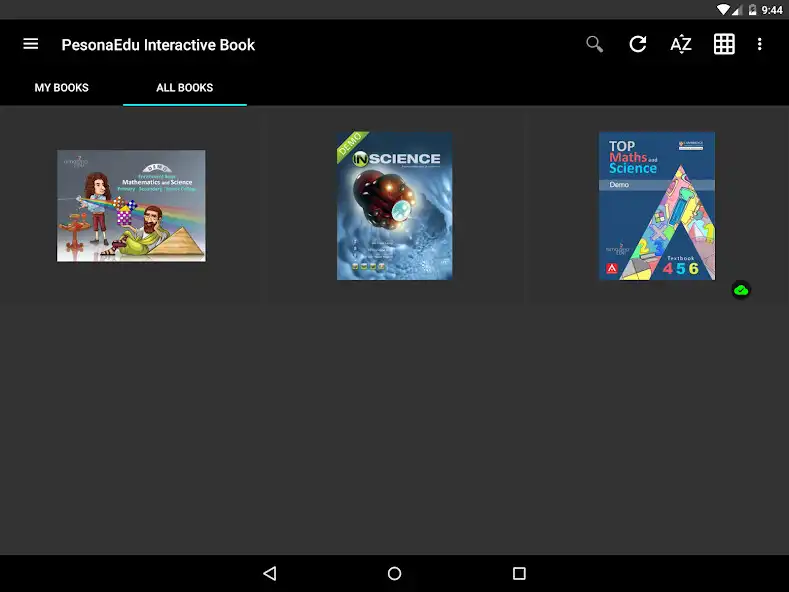Open Mathematics and Science demo book
789x592 pixels.
[131, 205]
